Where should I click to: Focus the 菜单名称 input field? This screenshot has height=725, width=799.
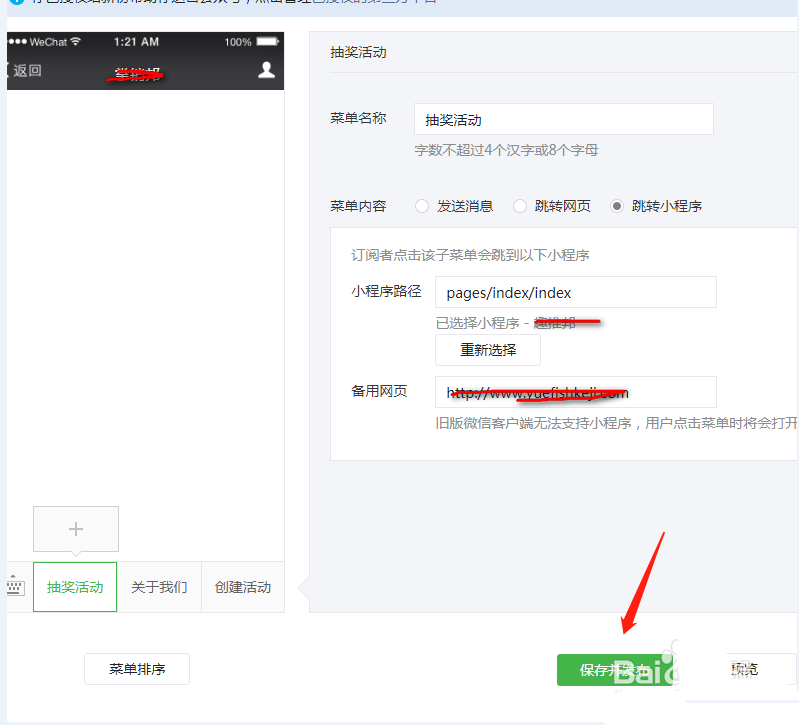click(x=564, y=119)
